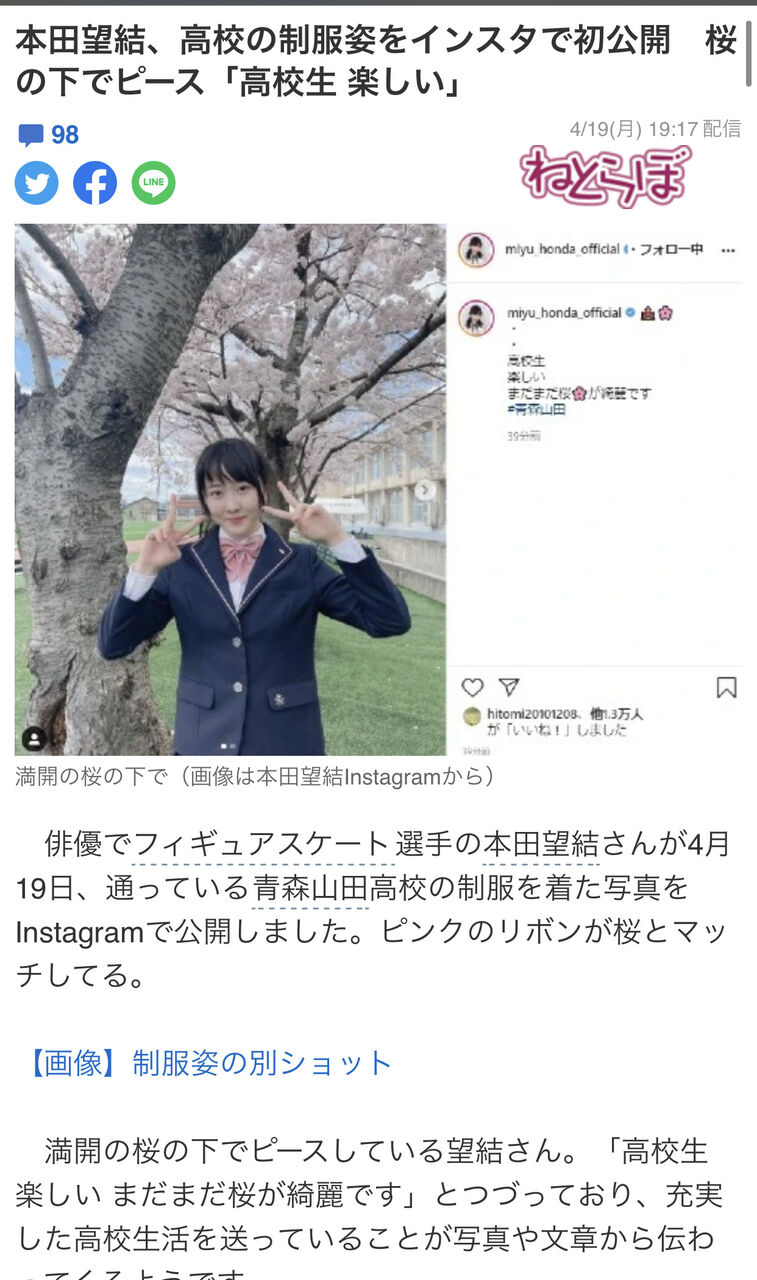Open the three-dot more options in Instagram header
This screenshot has height=1280, width=757.
click(728, 250)
